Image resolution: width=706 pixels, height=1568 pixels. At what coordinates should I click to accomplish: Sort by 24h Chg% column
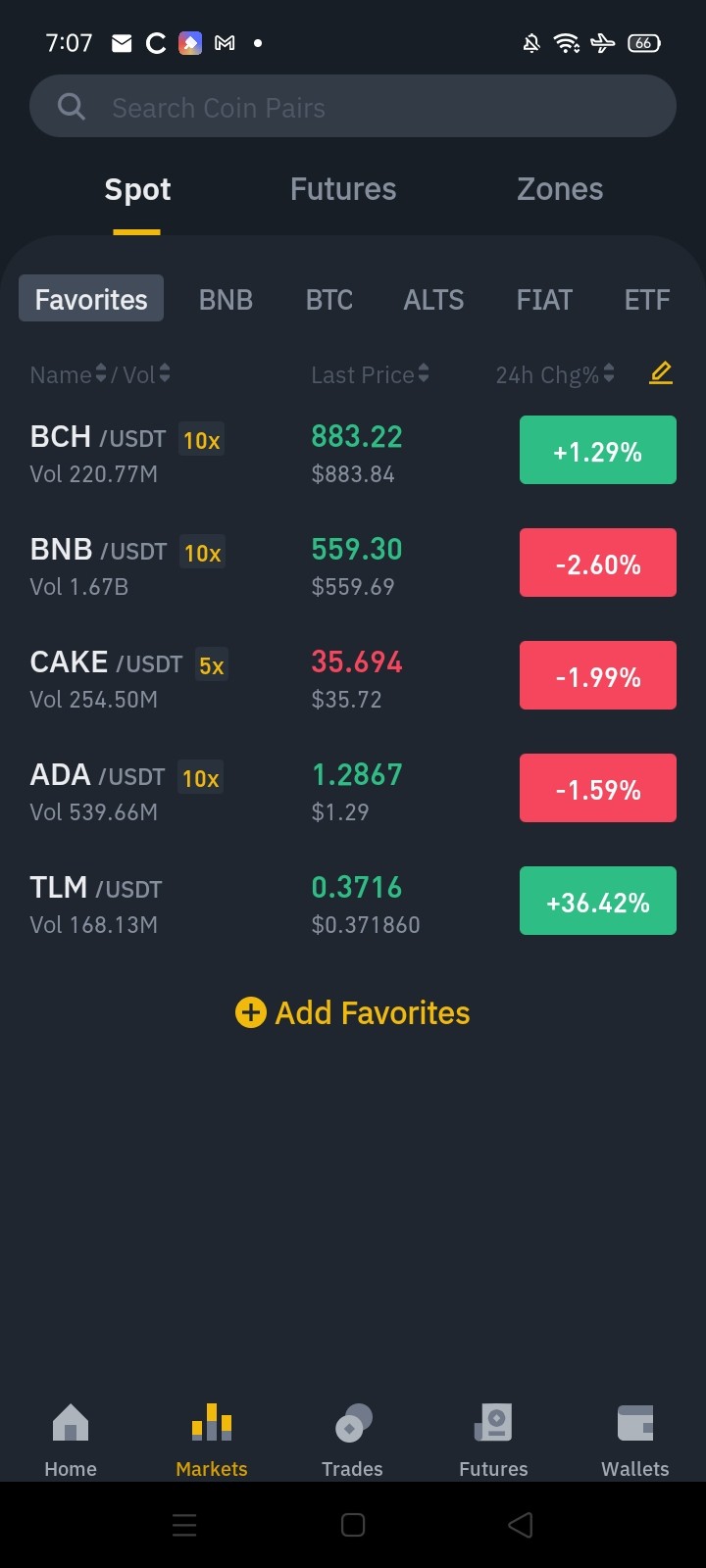[x=555, y=374]
